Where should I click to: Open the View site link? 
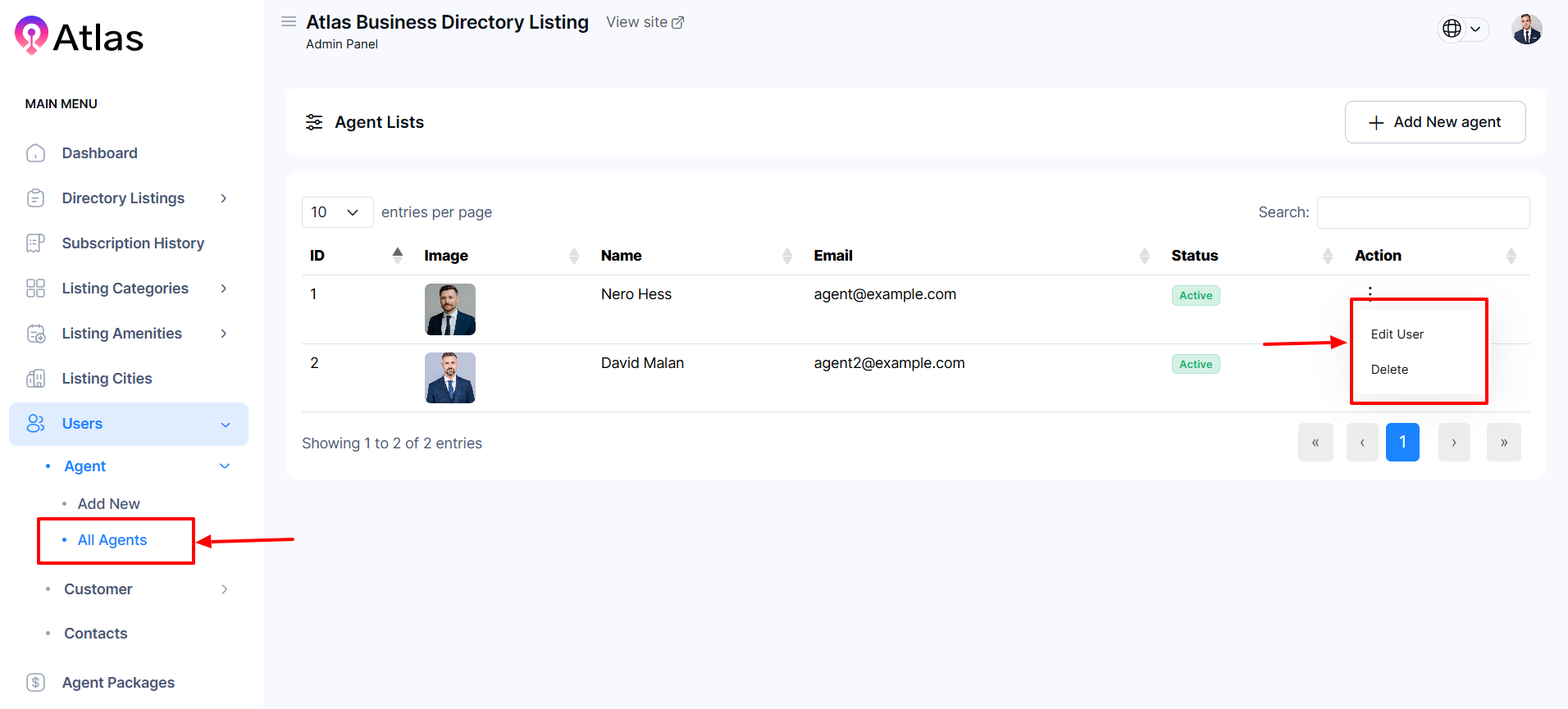645,22
